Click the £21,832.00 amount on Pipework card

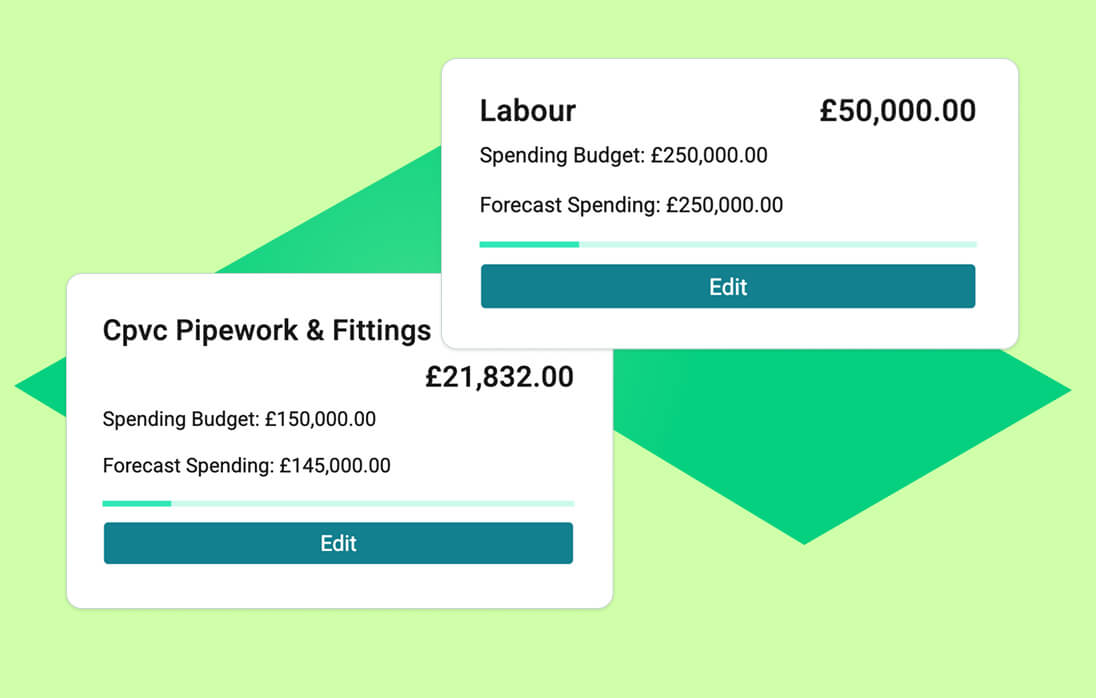tap(499, 377)
